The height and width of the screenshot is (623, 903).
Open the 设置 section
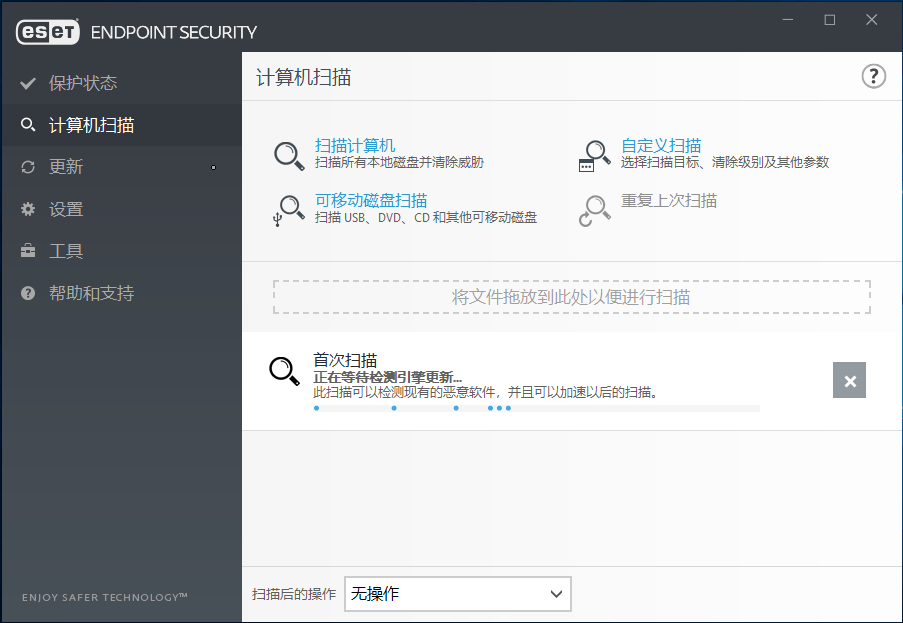click(60, 209)
